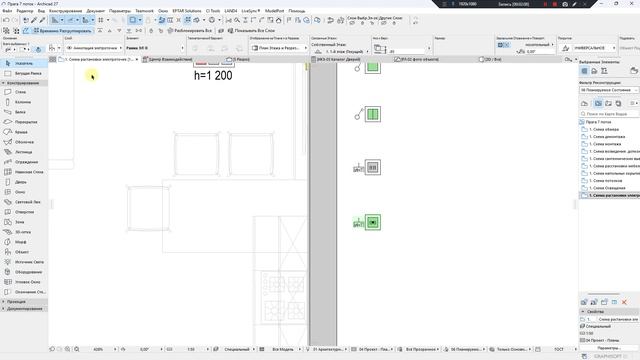Switch to the ФЛ-02 фото объекта tab
Viewport: 640px width, 360px height.
(x=417, y=60)
